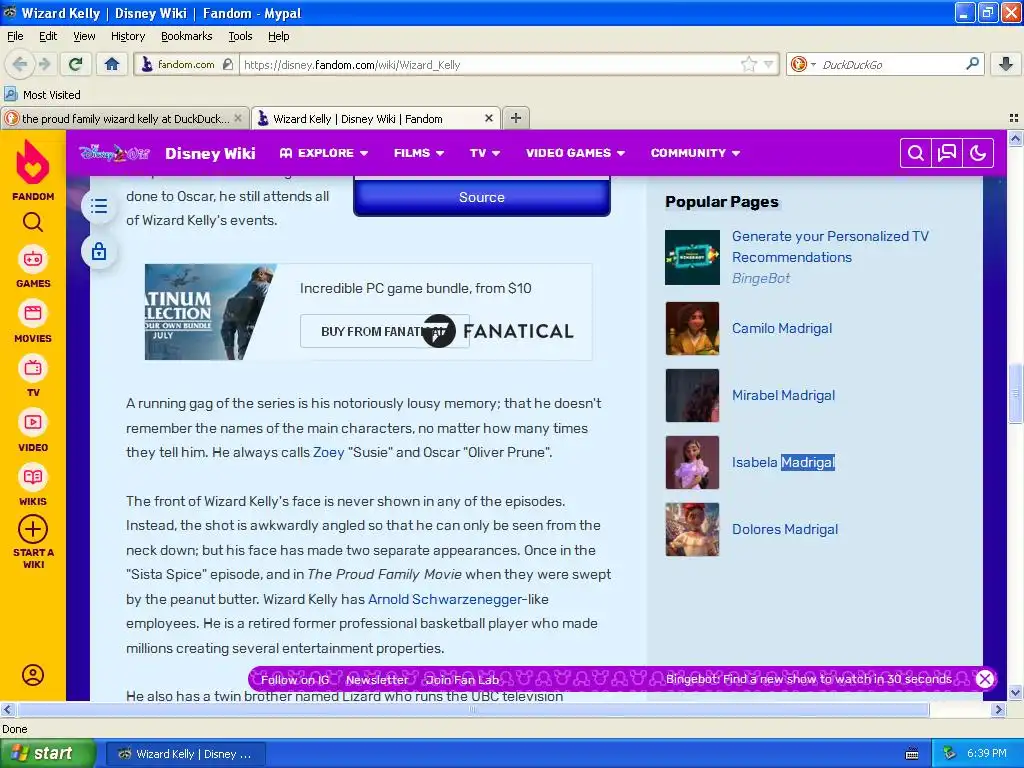Screen dimensions: 1024x768
Task: Click the Follow on IG link
Action: 295,680
